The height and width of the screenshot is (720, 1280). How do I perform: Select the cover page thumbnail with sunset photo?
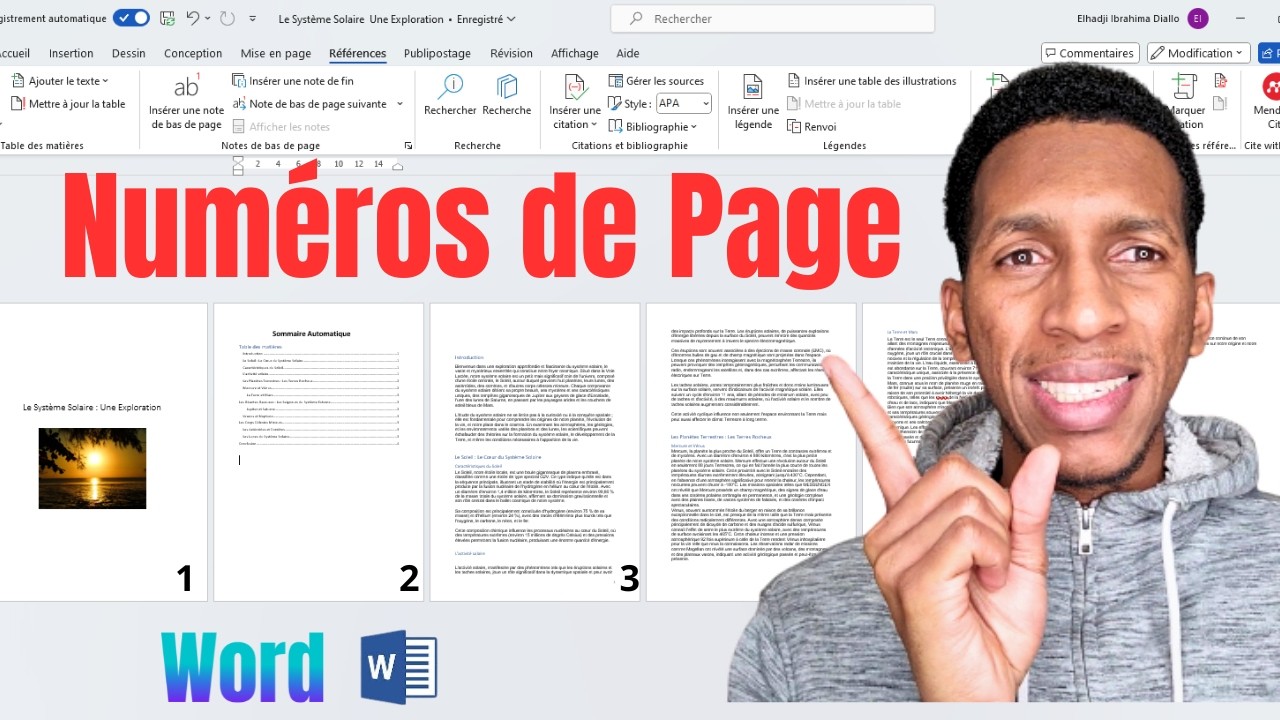(103, 452)
